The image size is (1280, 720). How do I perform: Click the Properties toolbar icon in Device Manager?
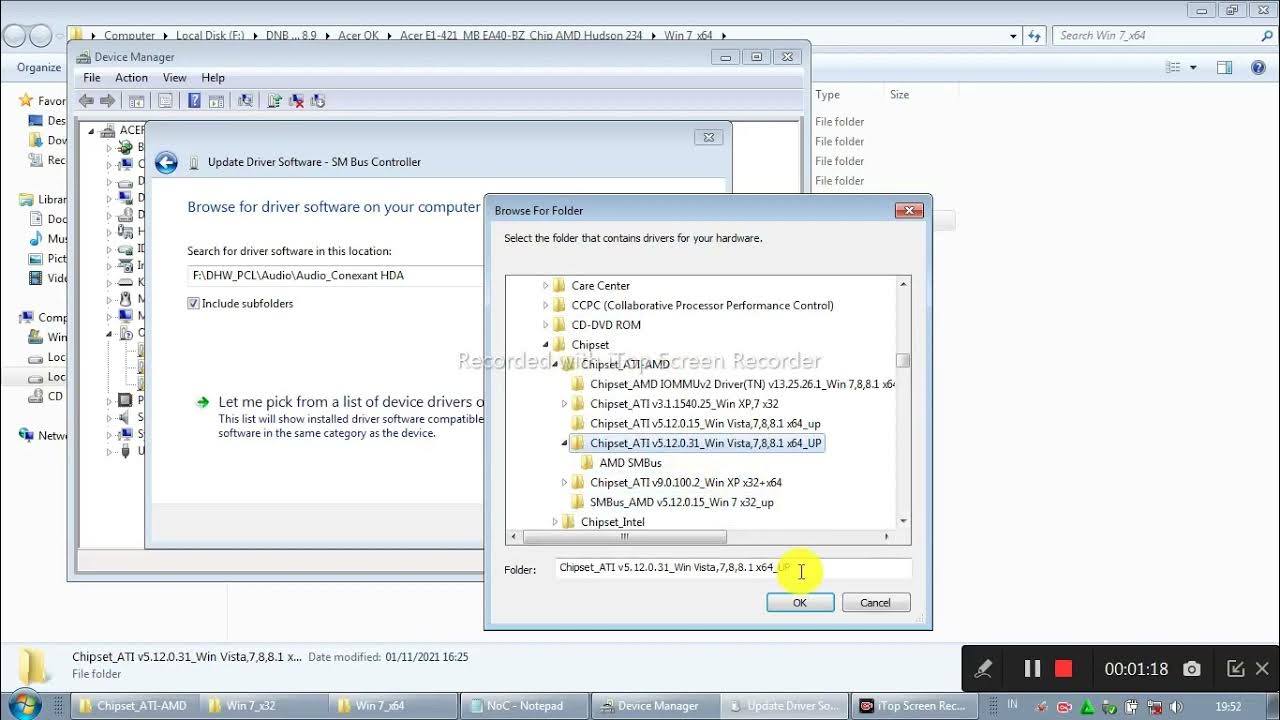click(166, 101)
